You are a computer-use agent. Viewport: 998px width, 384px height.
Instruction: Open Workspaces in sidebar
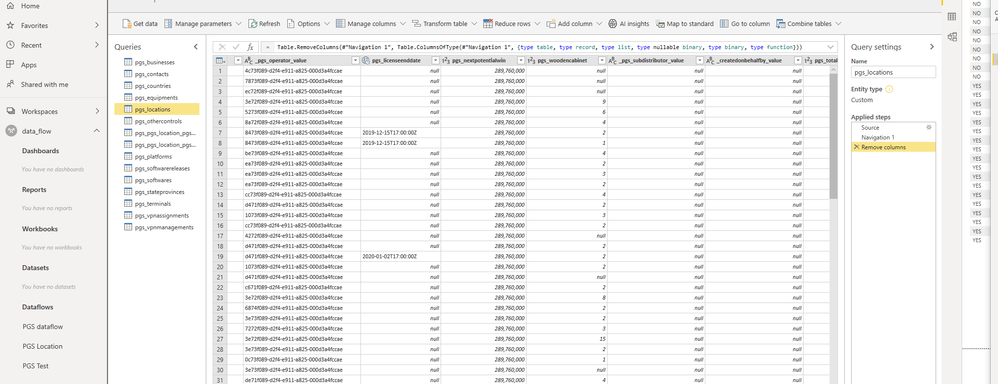[53, 111]
